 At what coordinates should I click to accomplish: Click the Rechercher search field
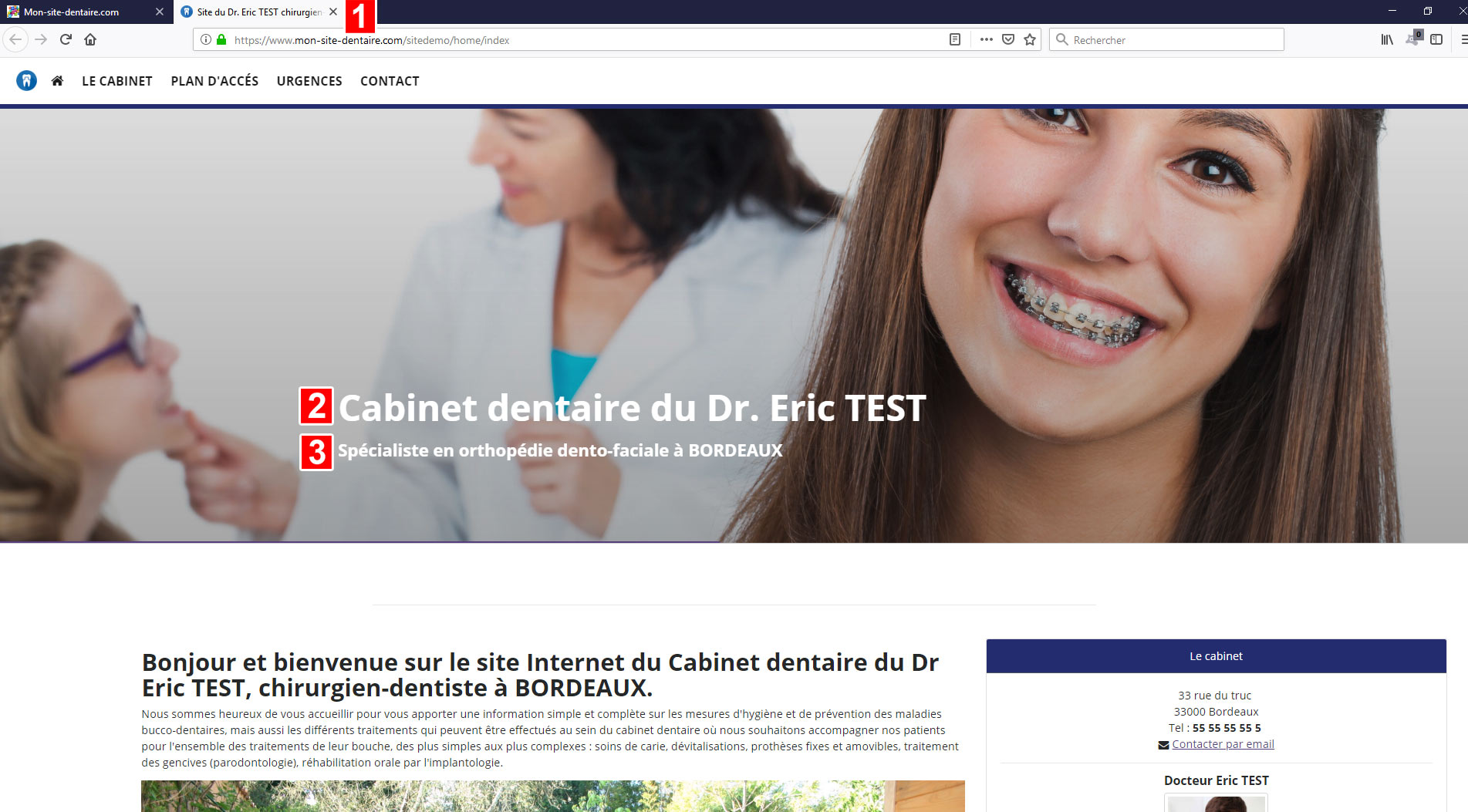[x=1166, y=39]
